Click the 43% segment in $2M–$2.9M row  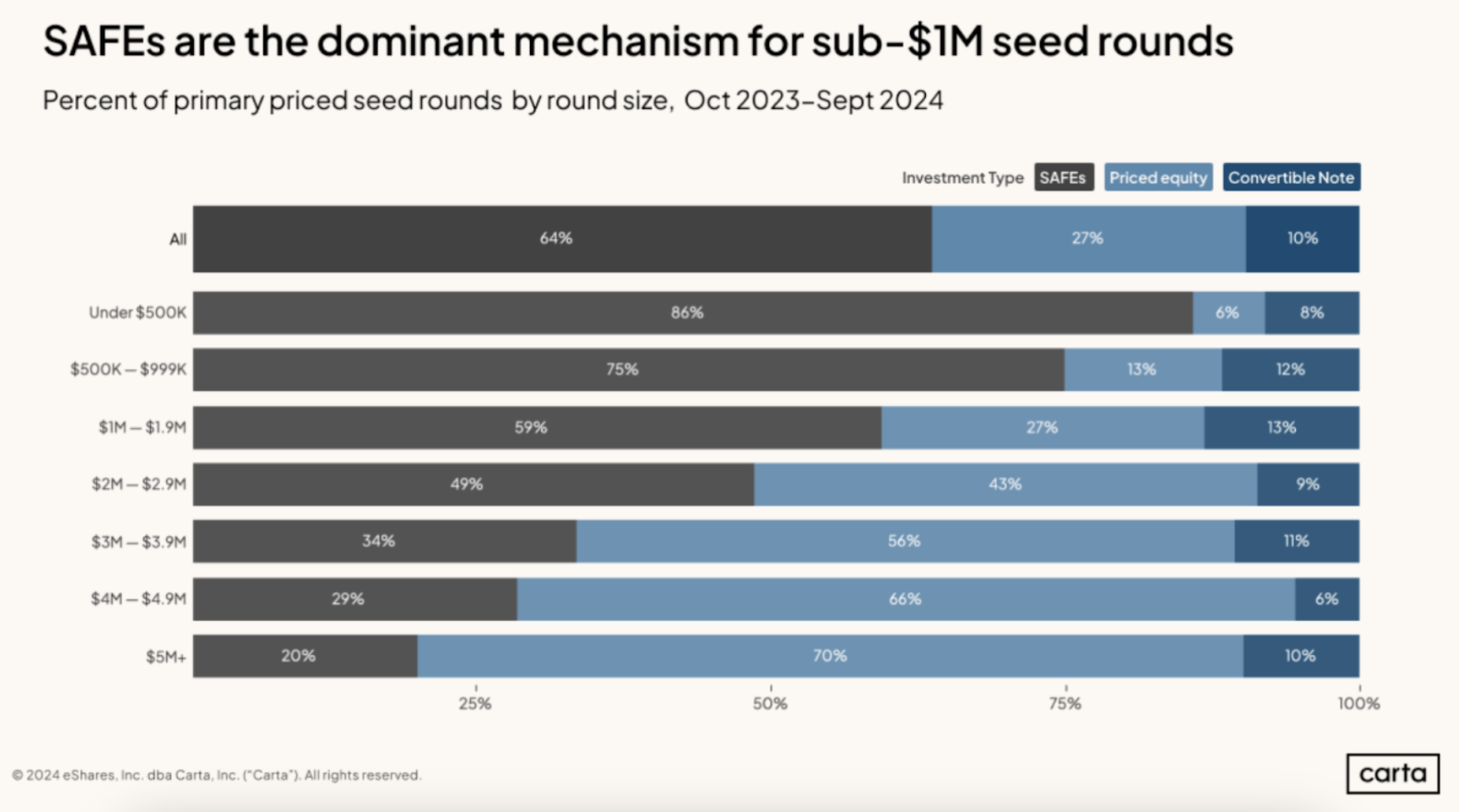click(x=1005, y=484)
